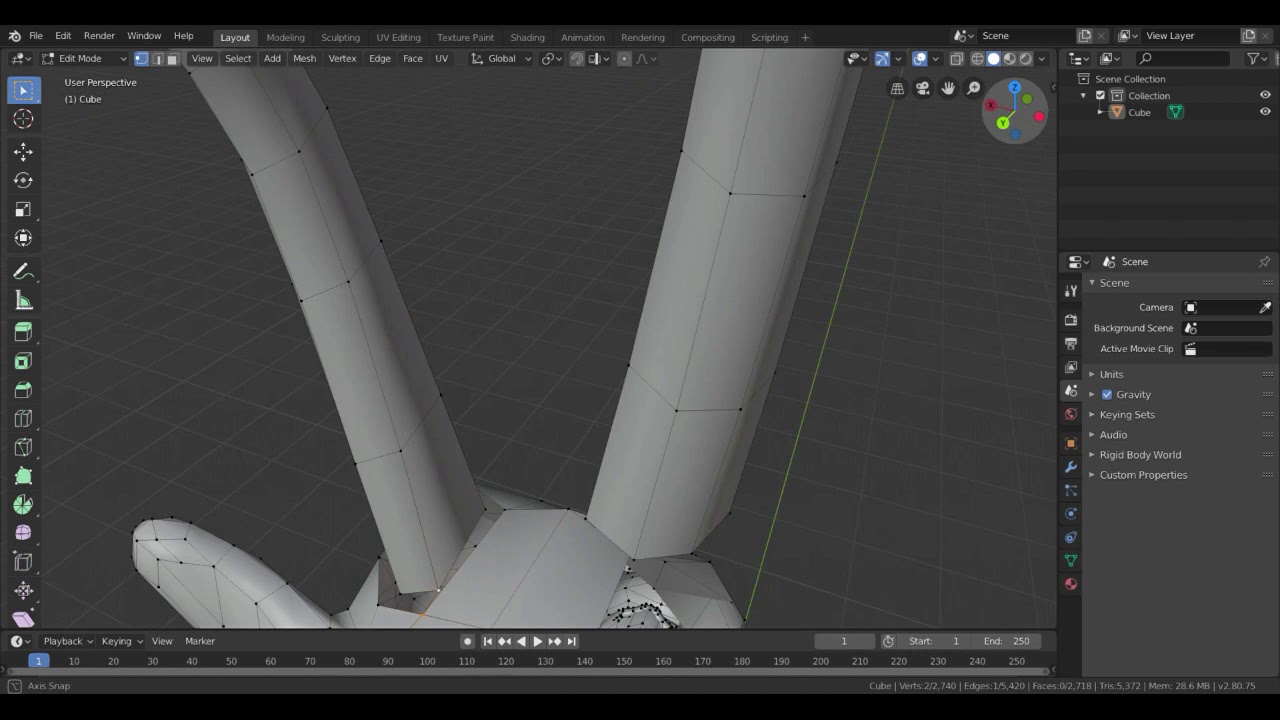Open the Modifiers wrench properties tab

coord(1071,467)
